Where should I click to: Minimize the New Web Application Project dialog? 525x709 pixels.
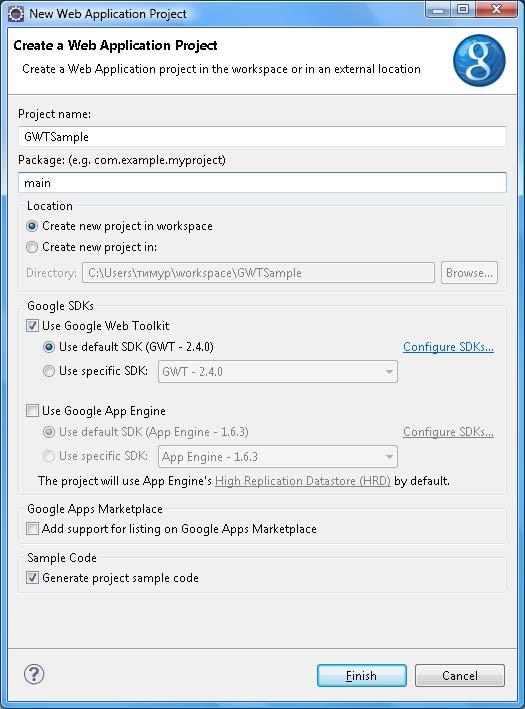tap(438, 9)
